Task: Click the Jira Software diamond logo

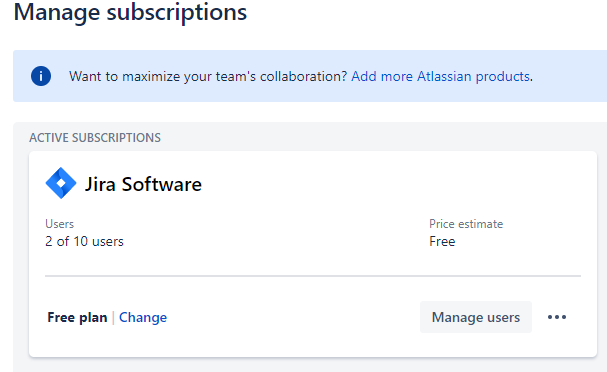Action: (61, 183)
